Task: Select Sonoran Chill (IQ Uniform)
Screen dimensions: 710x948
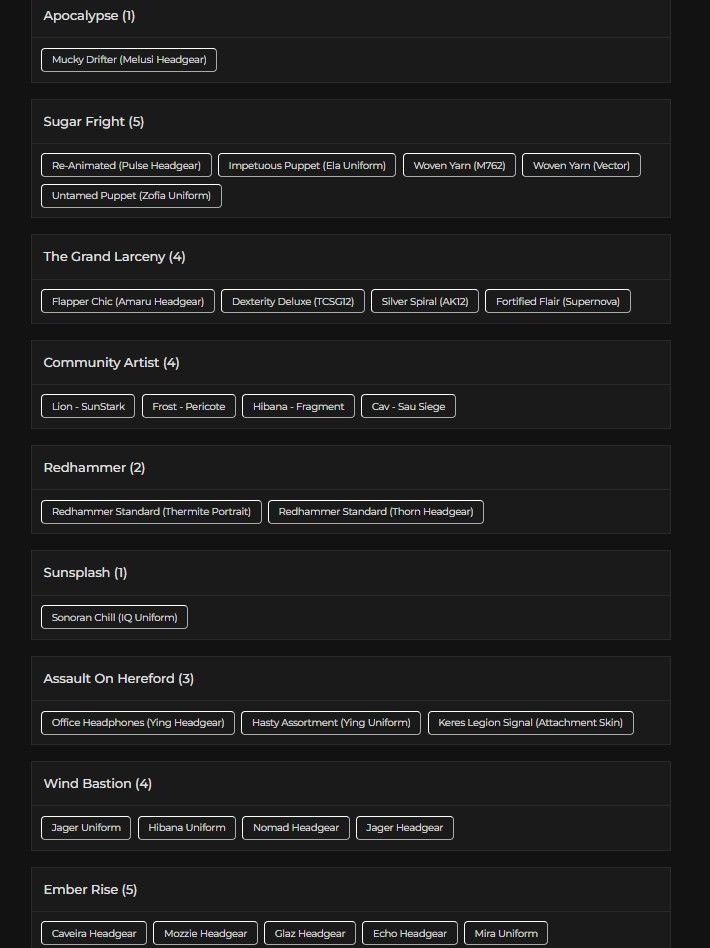Action: click(114, 617)
